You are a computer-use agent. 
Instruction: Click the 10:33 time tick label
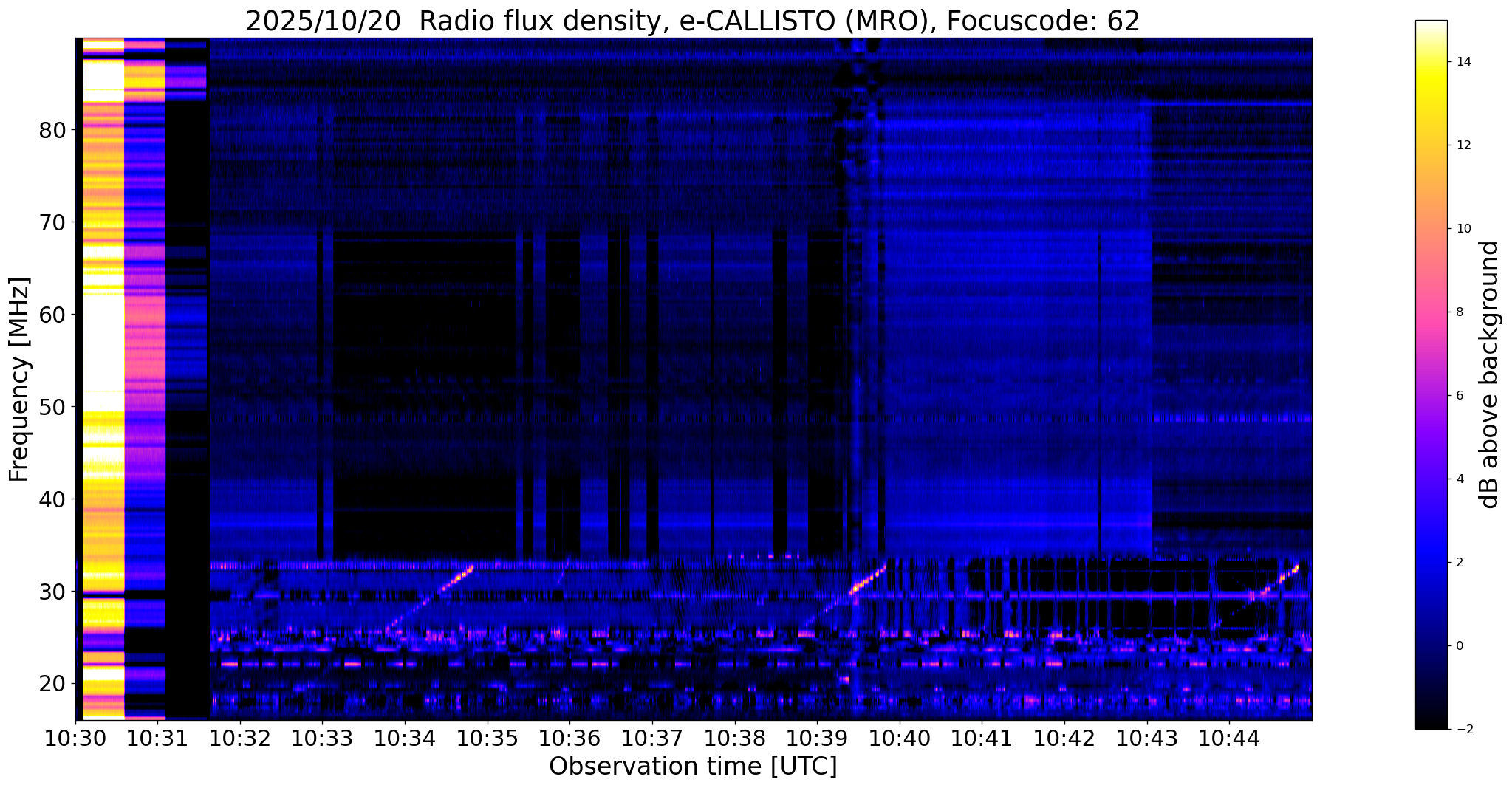coord(323,738)
